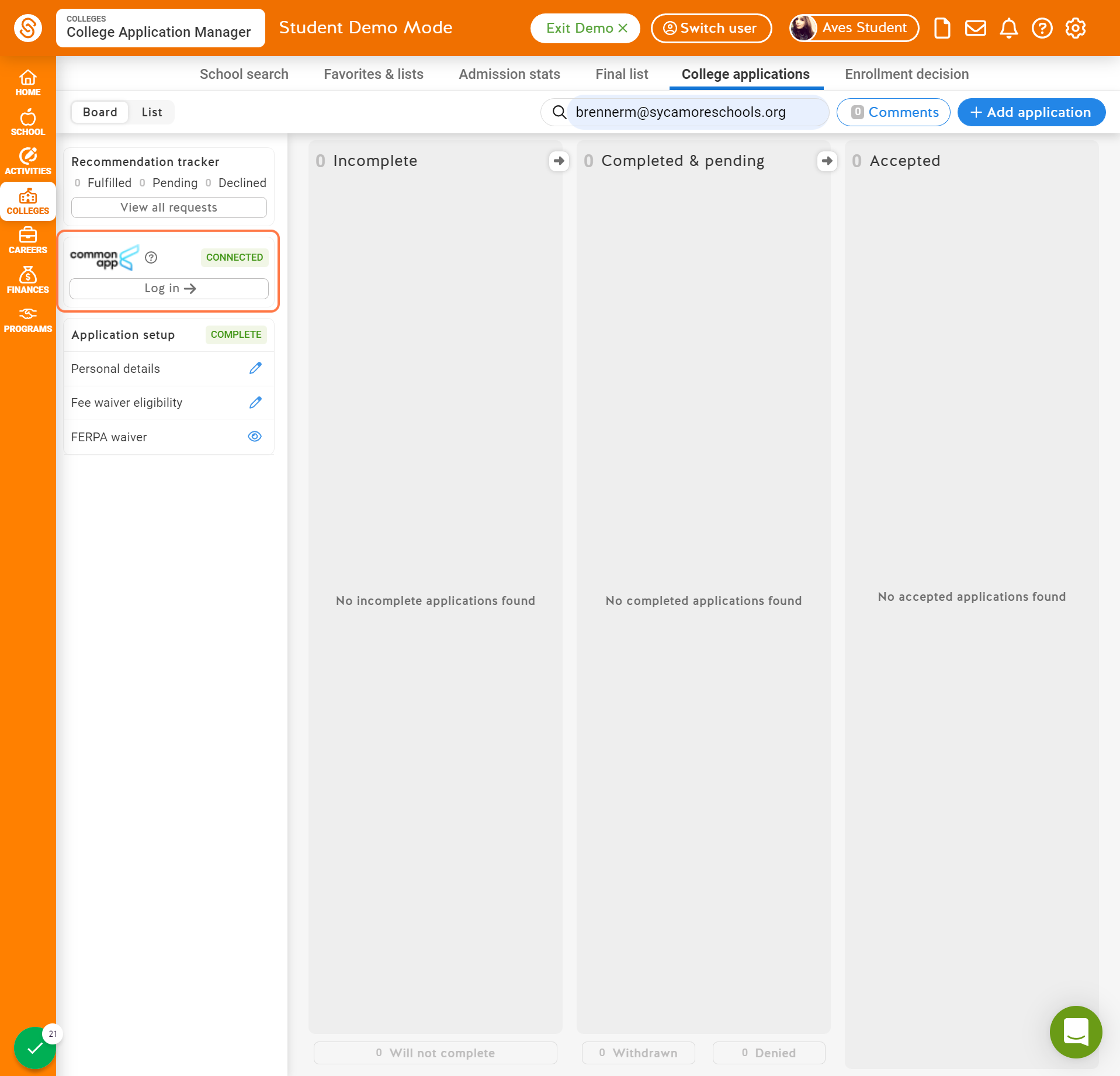Open the Enrollment decision tab
This screenshot has width=1120, height=1076.
(907, 74)
